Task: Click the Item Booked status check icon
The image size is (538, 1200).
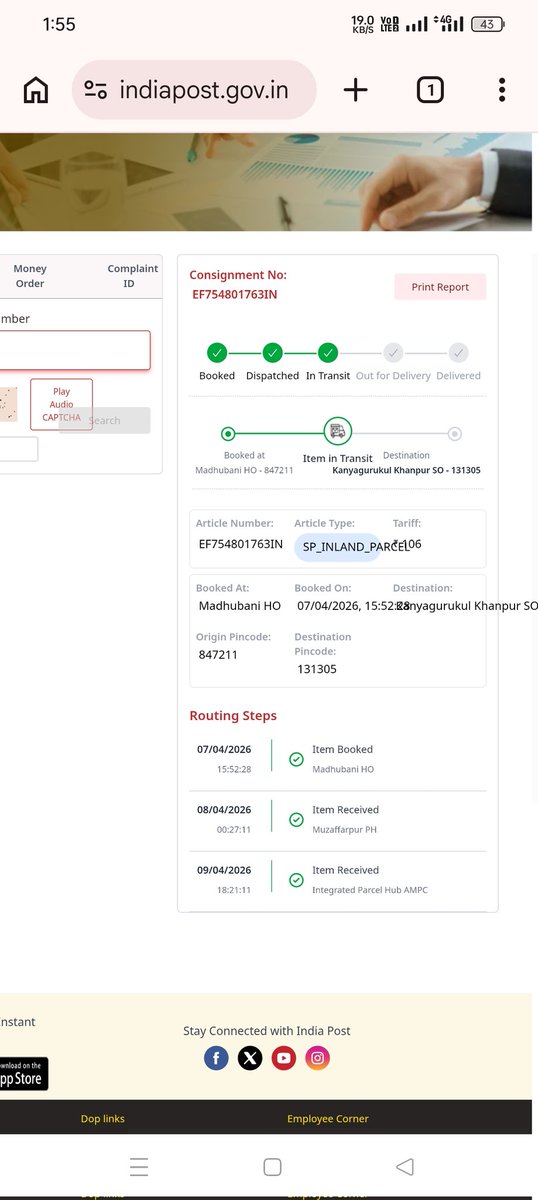Action: 296,760
